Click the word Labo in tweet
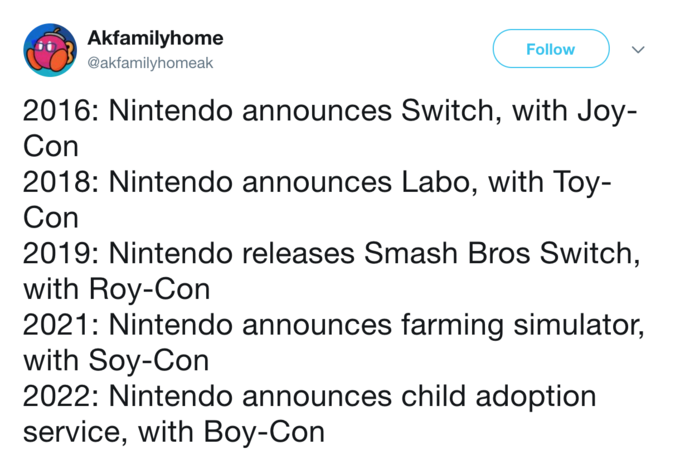Viewport: 680px width, 464px height. click(435, 181)
